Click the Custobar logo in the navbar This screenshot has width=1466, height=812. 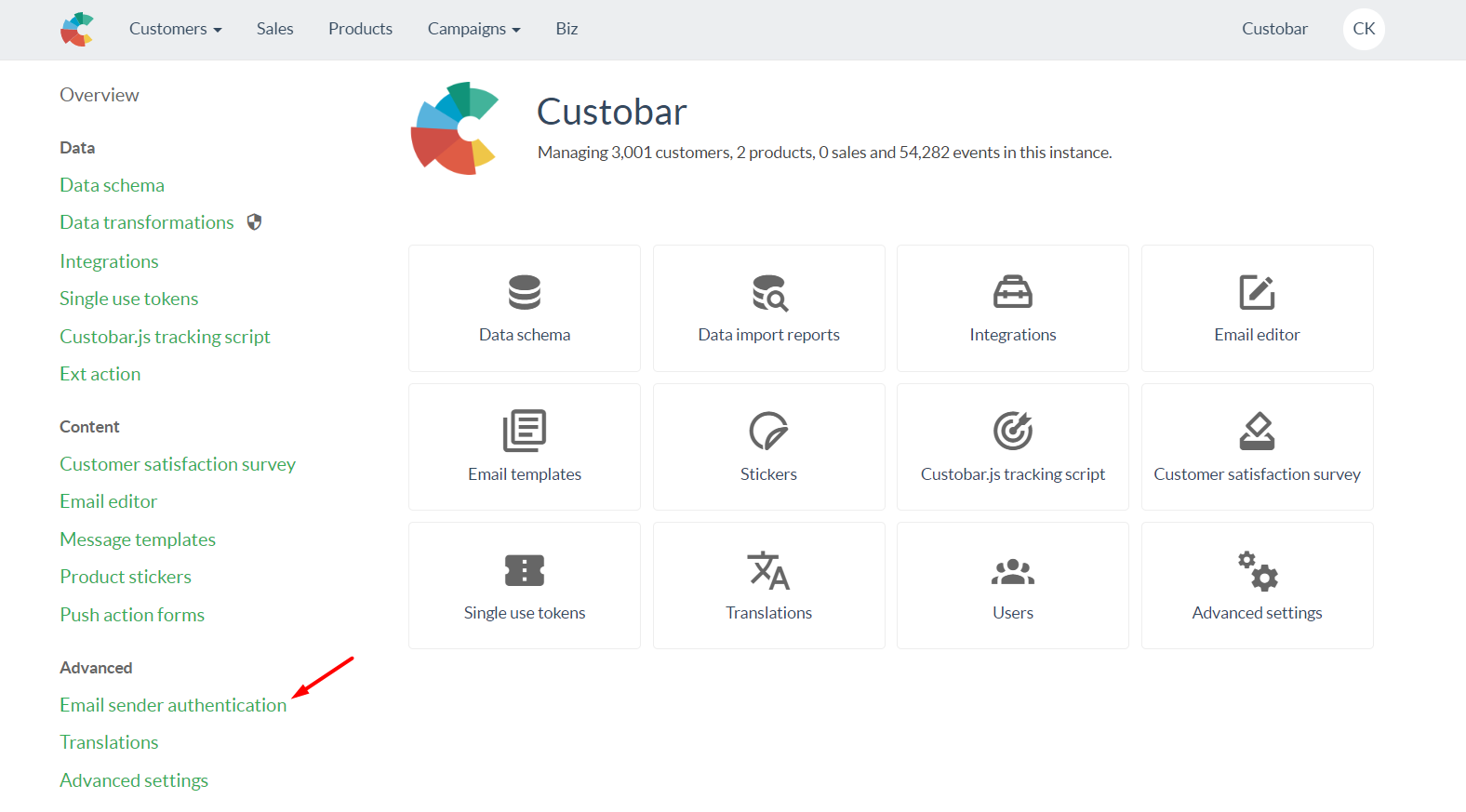pos(77,29)
